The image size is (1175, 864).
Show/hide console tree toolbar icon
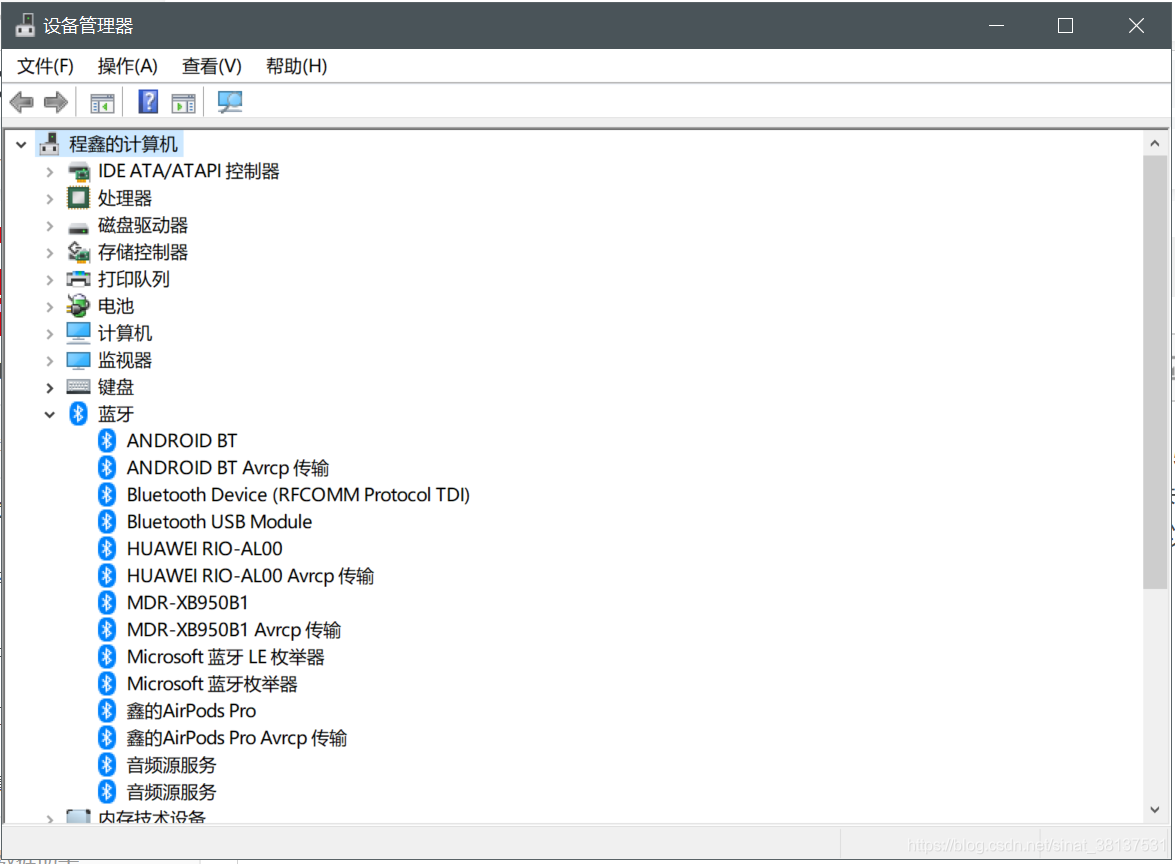102,103
